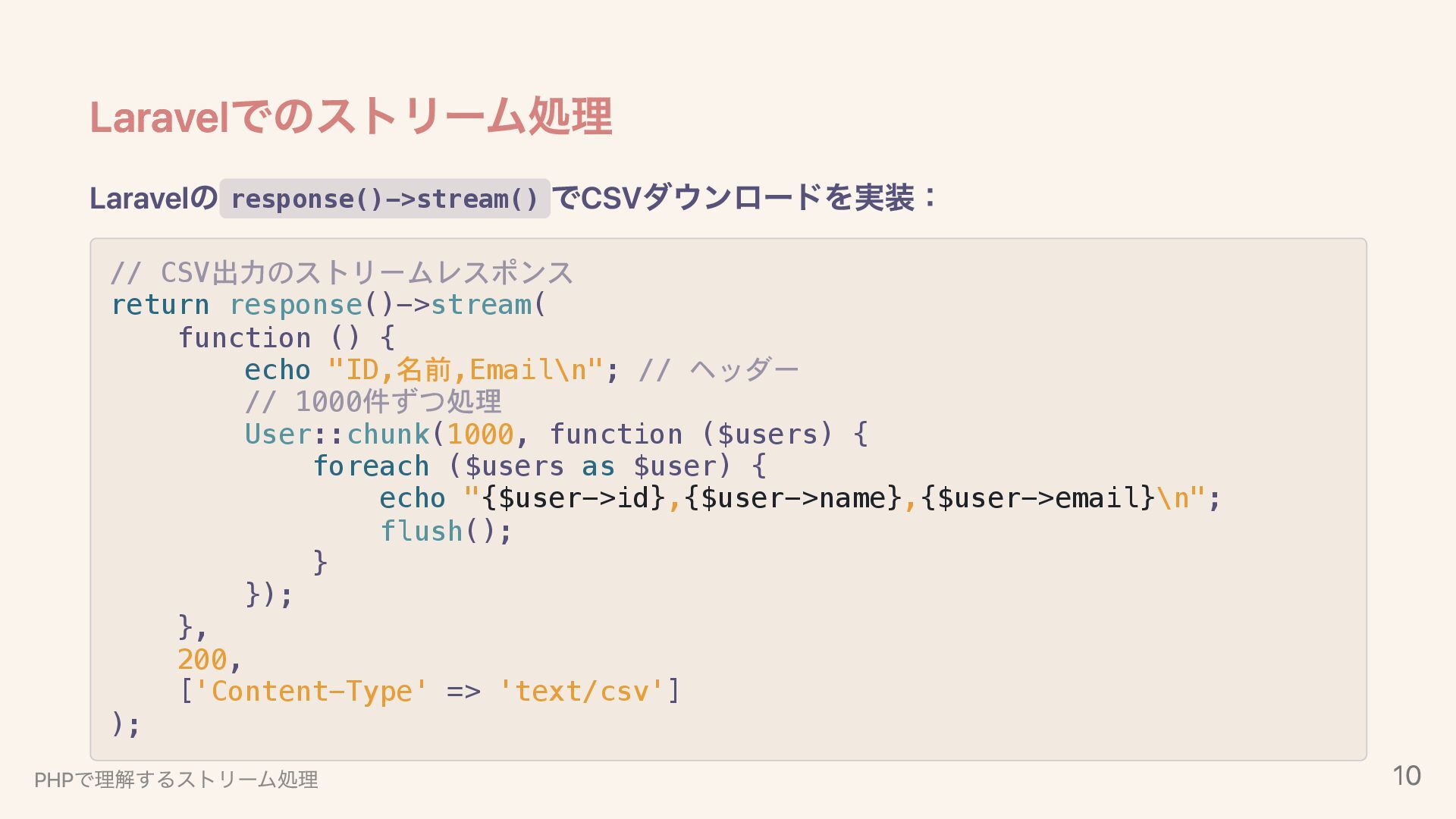1456x819 pixels.
Task: Click the first "function () {" line
Action: coord(286,337)
